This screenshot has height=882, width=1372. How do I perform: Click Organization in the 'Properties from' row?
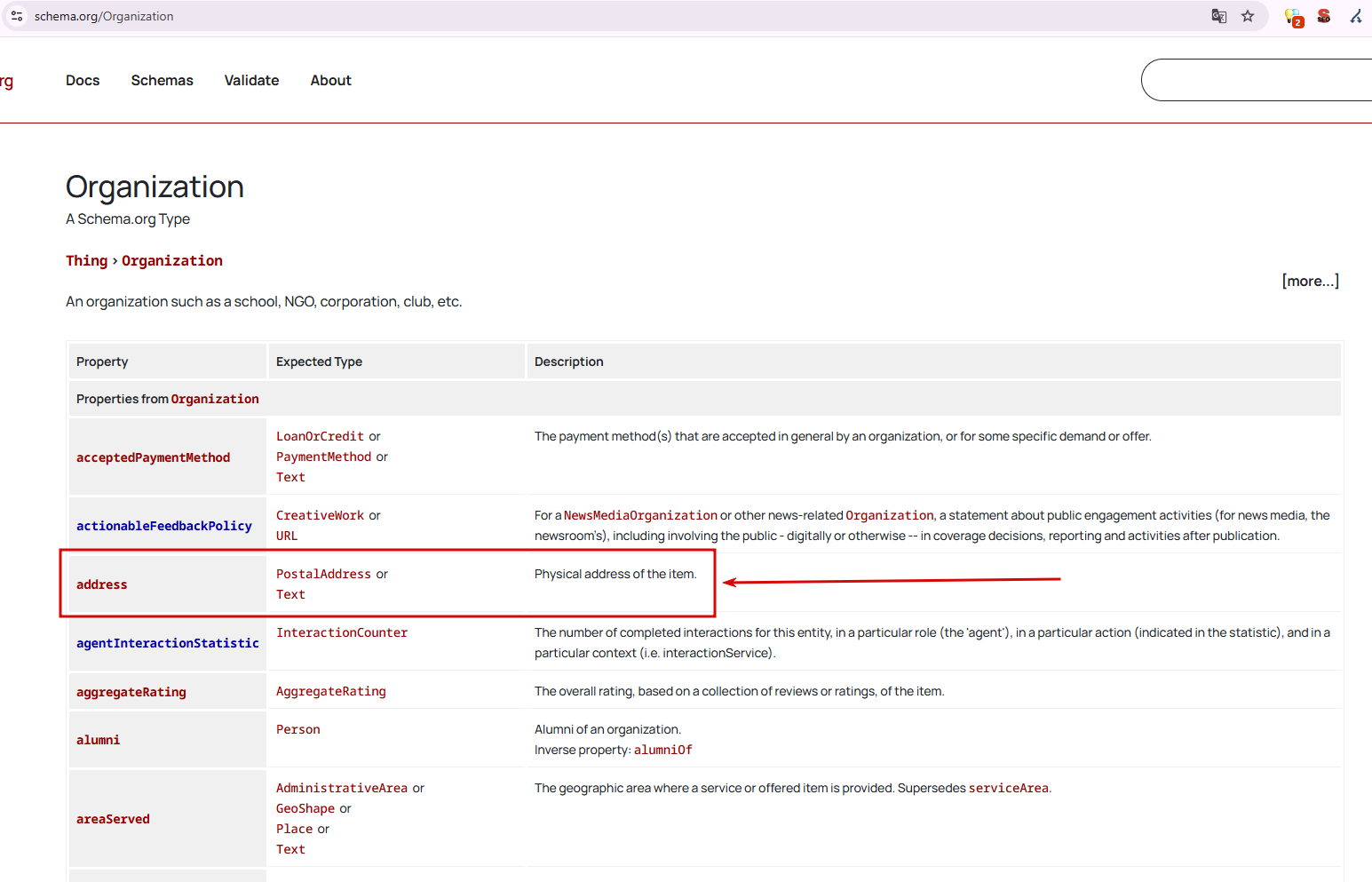click(215, 399)
